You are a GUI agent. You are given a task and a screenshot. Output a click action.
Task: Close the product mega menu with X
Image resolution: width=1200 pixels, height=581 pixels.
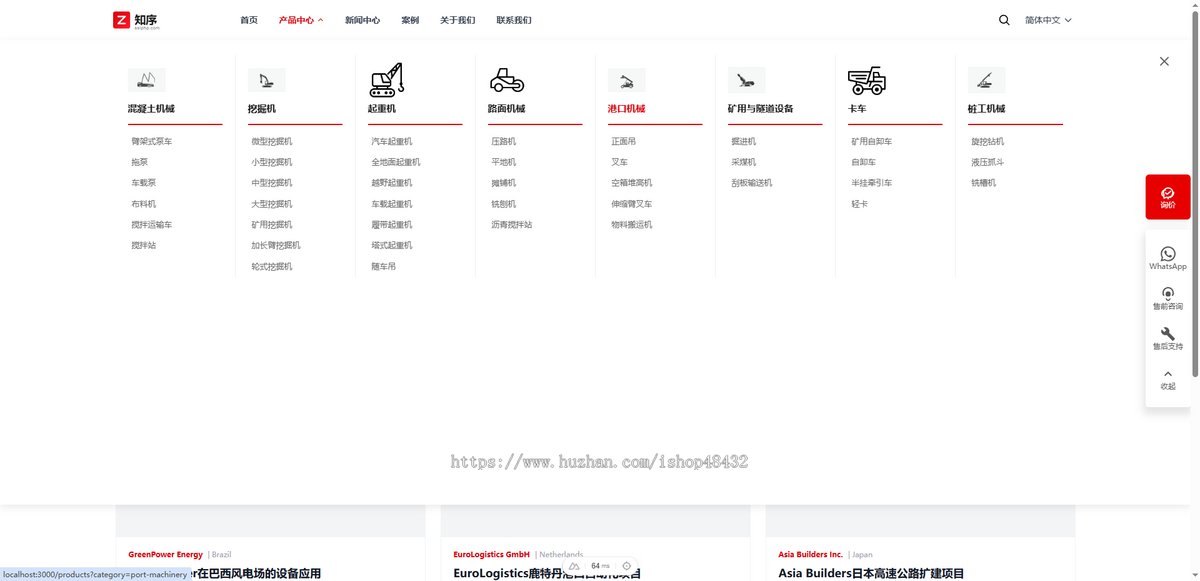[x=1164, y=62]
